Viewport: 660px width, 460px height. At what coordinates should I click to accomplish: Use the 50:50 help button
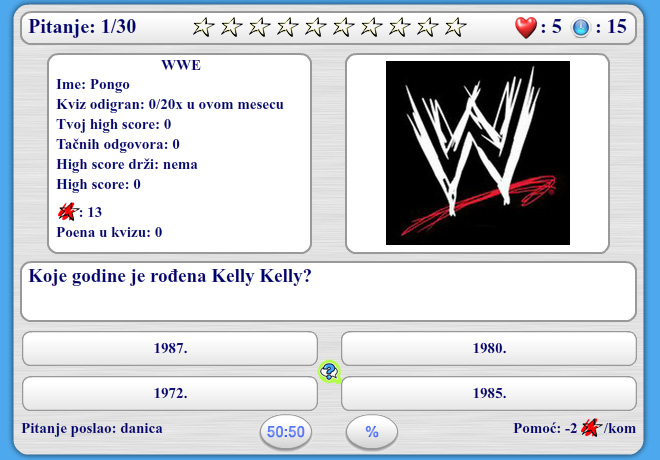pos(286,432)
